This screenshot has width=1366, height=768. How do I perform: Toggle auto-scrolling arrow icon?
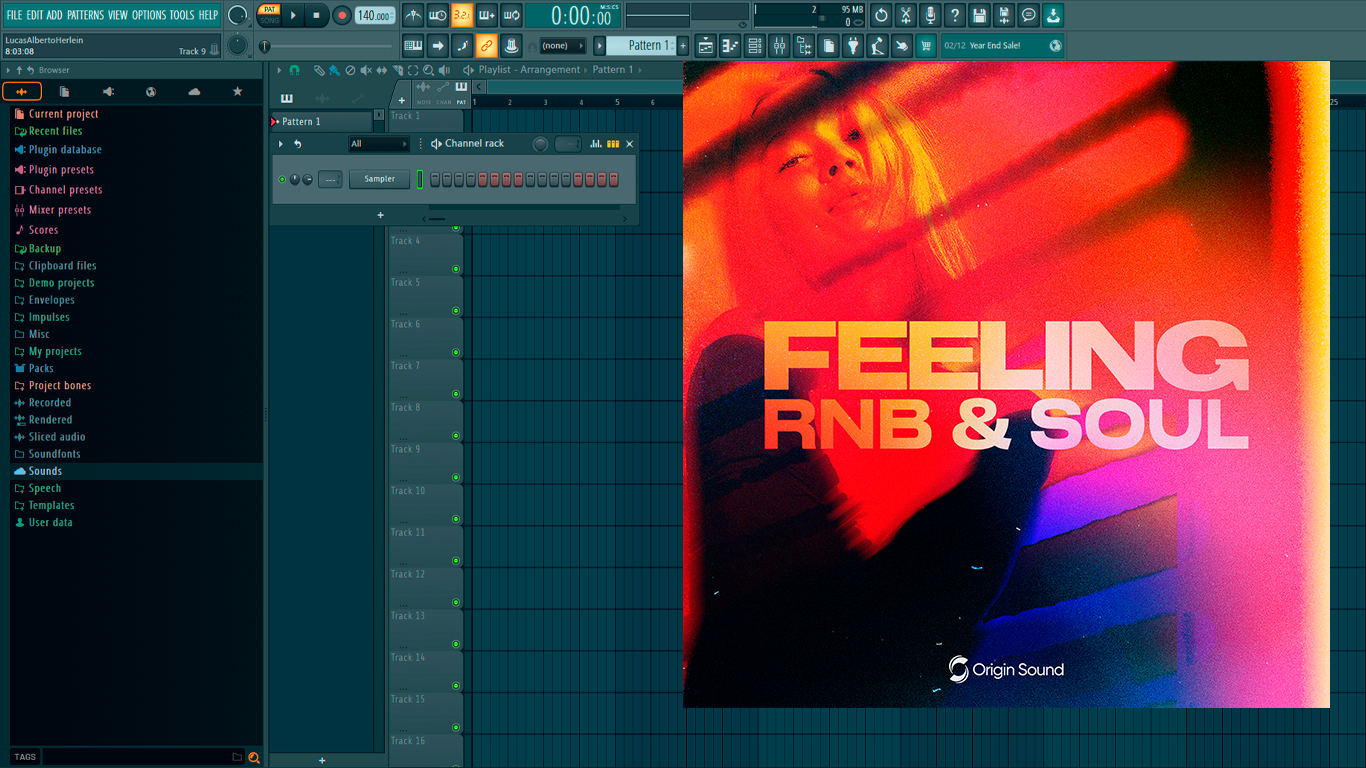pos(438,45)
